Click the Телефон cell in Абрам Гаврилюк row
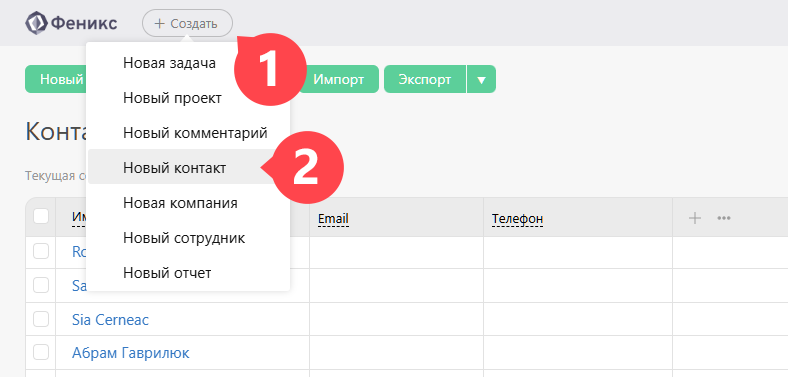Viewport: 788px width, 377px height. coord(578,353)
